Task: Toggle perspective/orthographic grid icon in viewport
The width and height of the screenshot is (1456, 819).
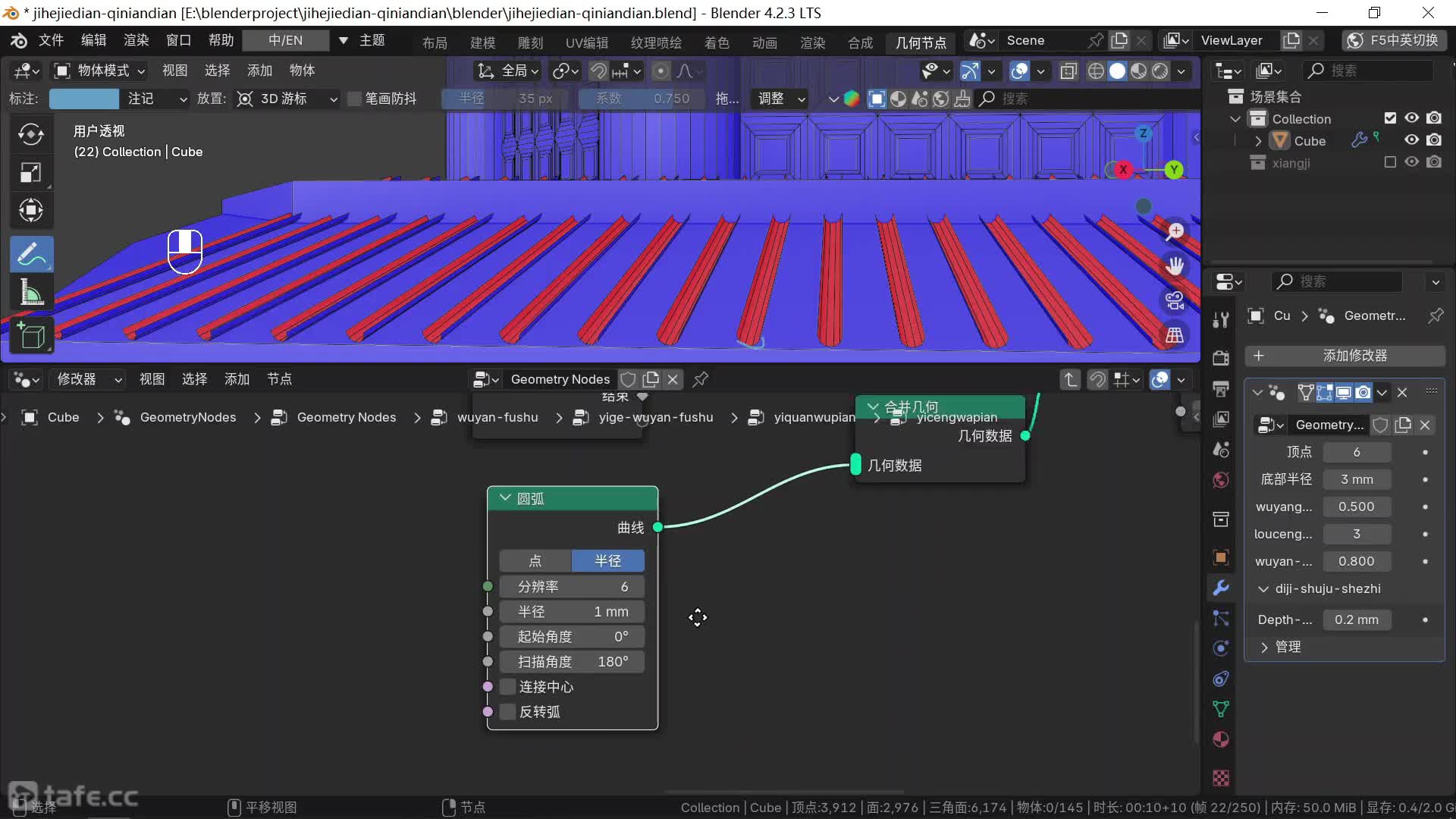Action: (x=1175, y=335)
